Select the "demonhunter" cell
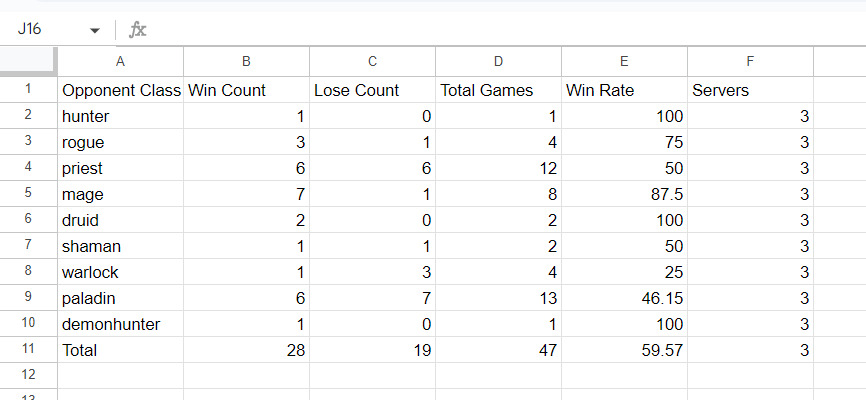 point(120,324)
